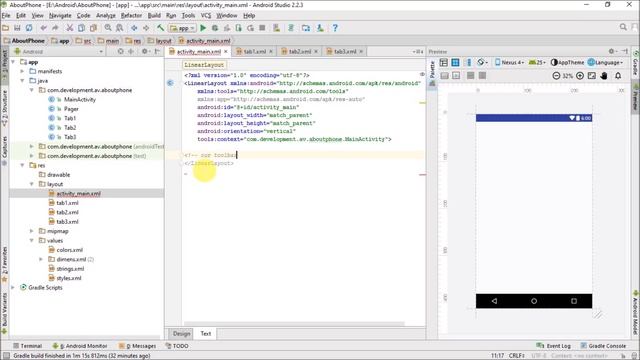Click the 'layout' folder in the navigation bar
Screen dimensions: 640x360
[160, 41]
